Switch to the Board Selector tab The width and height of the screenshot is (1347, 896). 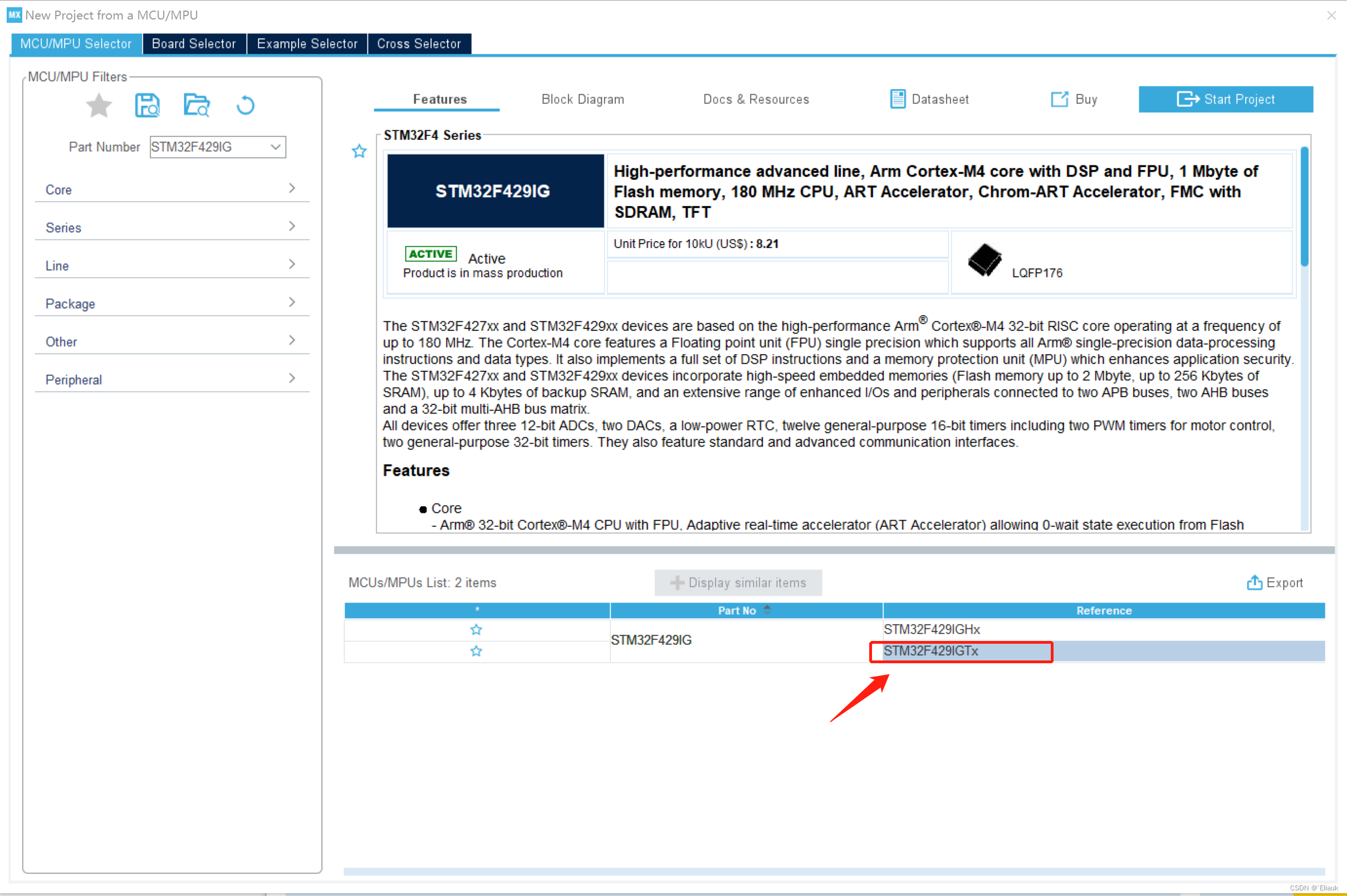(194, 44)
